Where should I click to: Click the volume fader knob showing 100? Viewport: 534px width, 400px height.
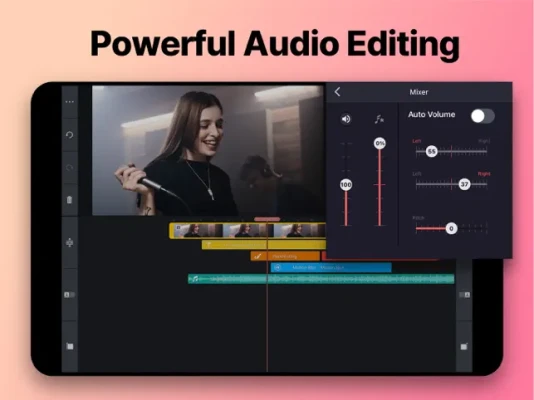(x=346, y=185)
